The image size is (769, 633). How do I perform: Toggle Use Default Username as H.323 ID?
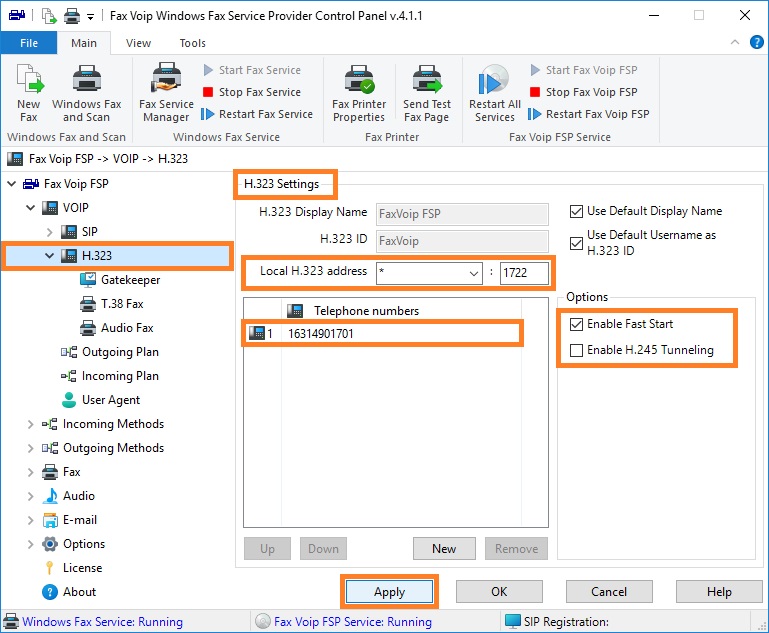click(x=576, y=243)
